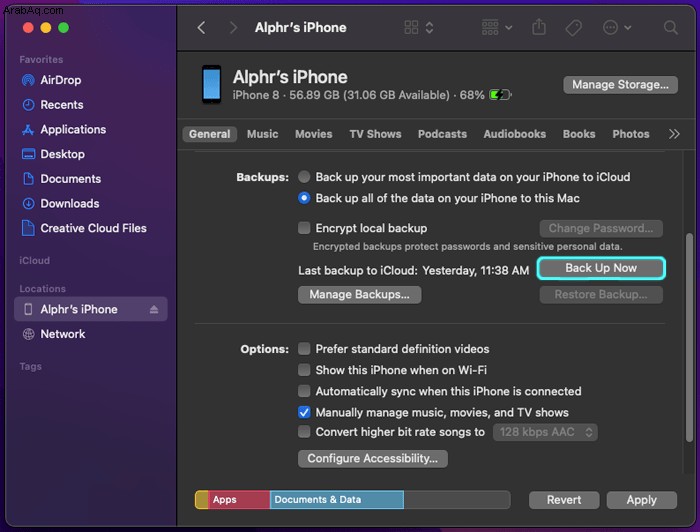
Task: Switch to the Music tab
Action: pyautogui.click(x=262, y=134)
